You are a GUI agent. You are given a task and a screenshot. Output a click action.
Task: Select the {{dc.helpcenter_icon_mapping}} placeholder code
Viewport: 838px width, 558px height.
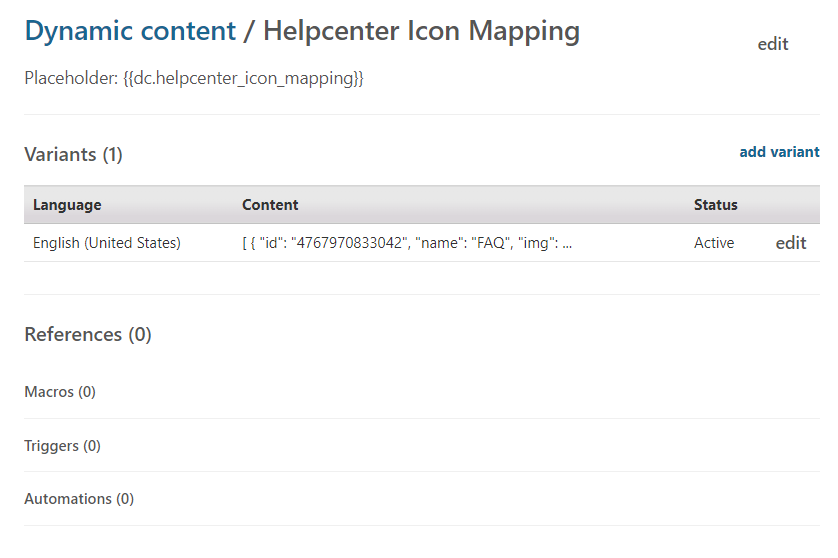(x=243, y=78)
